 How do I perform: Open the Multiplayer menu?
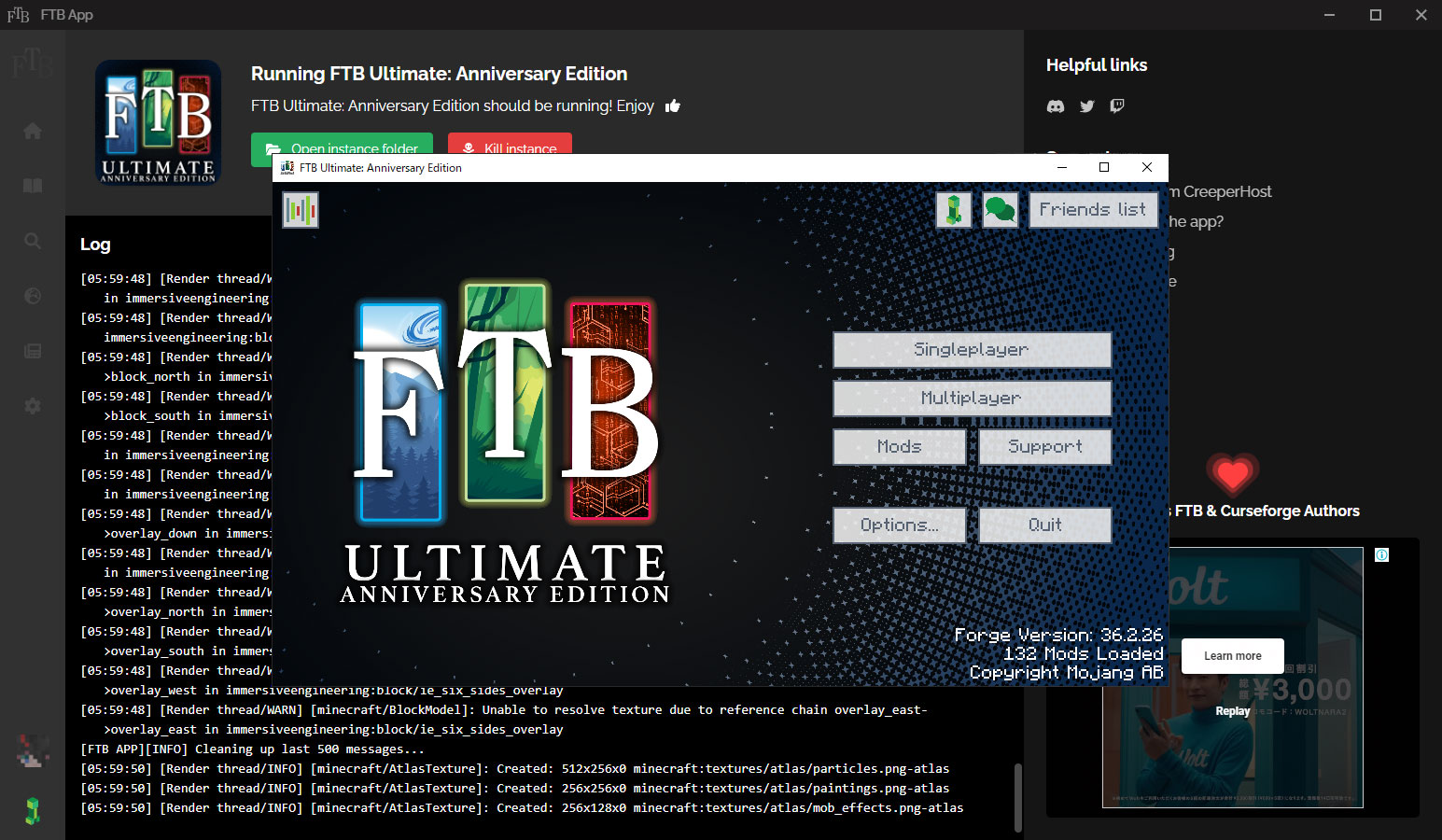pyautogui.click(x=972, y=399)
